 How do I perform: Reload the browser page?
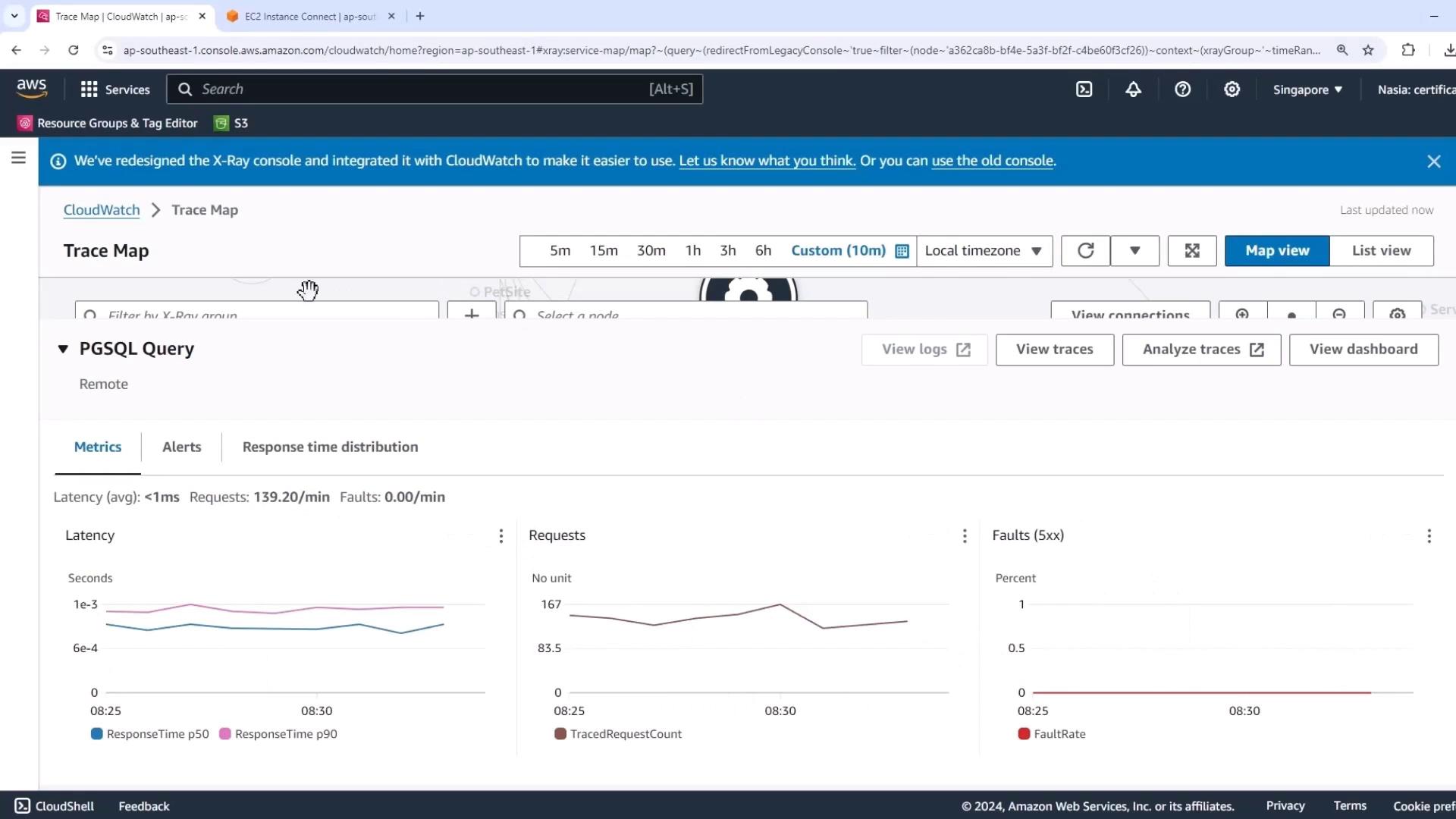click(74, 50)
